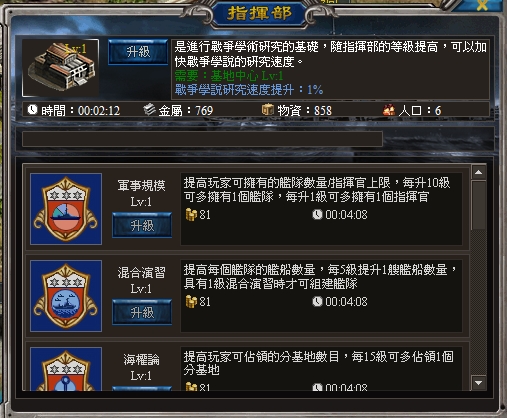Viewport: 507px width, 418px height.
Task: Click the metal stack icon beside 金屬
Action: coord(149,109)
